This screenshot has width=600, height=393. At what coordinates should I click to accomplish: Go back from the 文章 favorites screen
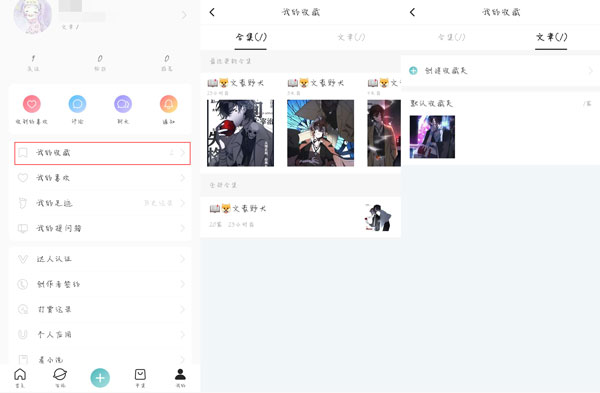pos(412,12)
